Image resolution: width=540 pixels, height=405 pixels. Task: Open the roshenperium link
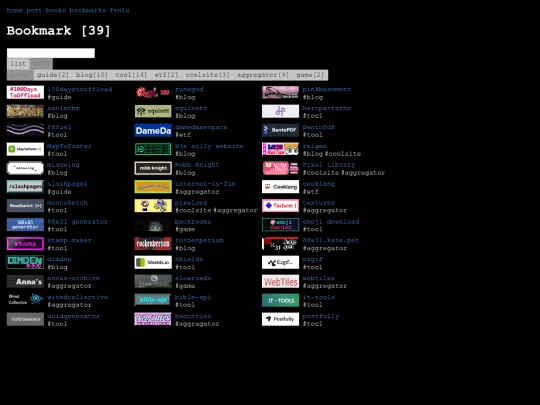(199, 240)
